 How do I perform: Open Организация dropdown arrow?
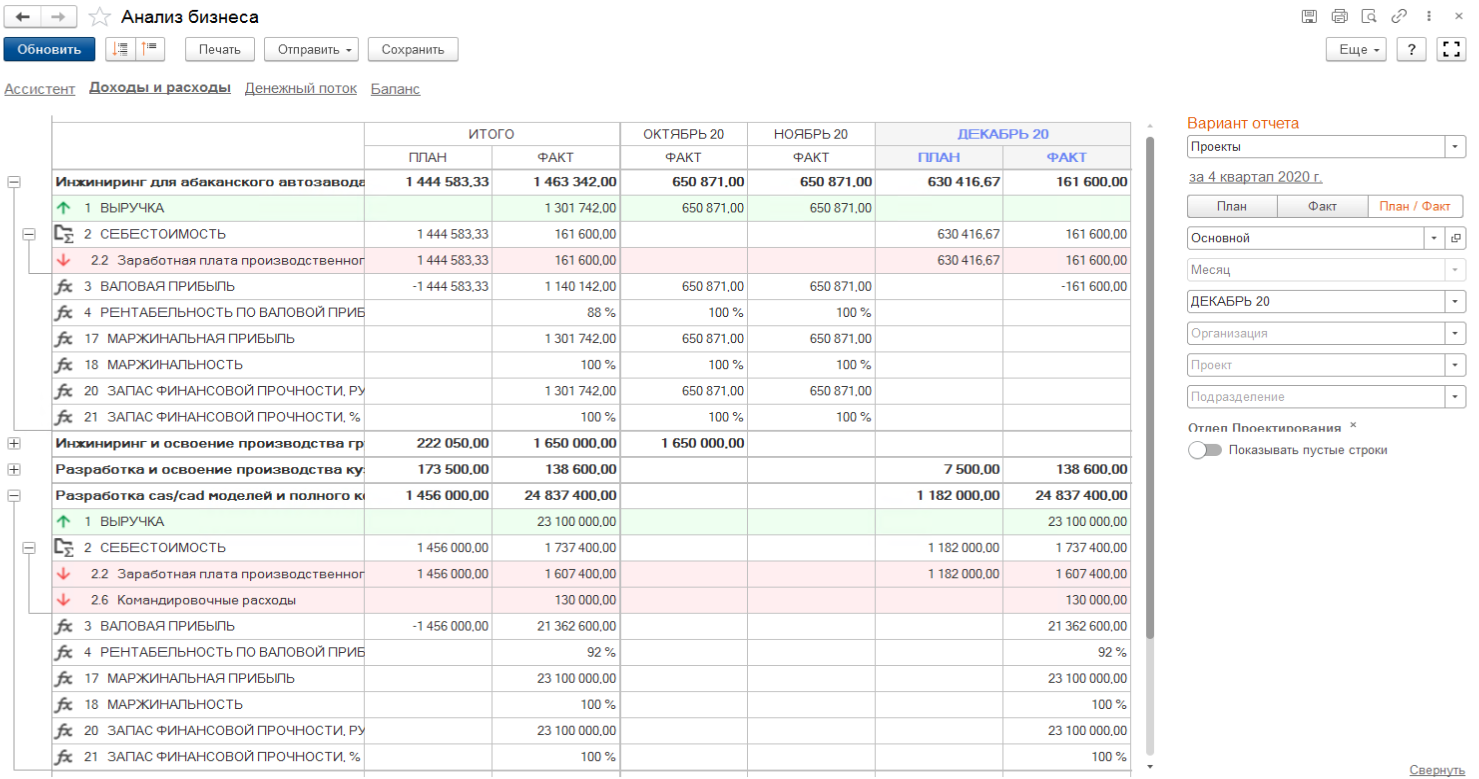[x=1456, y=333]
